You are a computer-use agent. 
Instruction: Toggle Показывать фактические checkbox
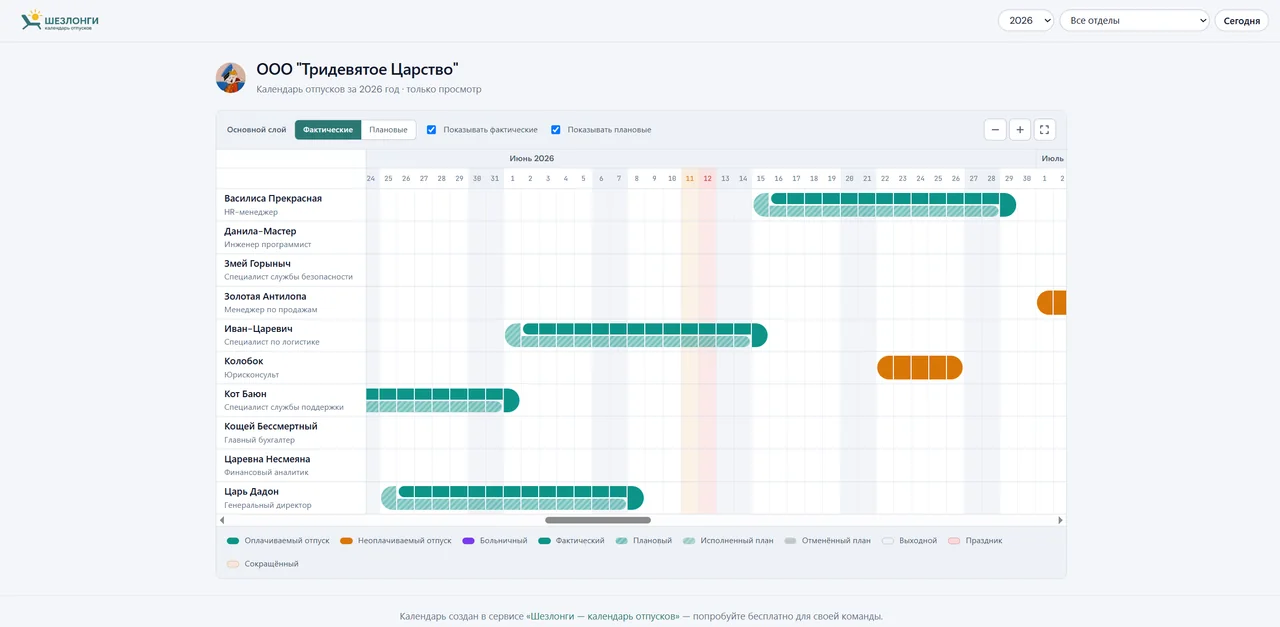[431, 130]
